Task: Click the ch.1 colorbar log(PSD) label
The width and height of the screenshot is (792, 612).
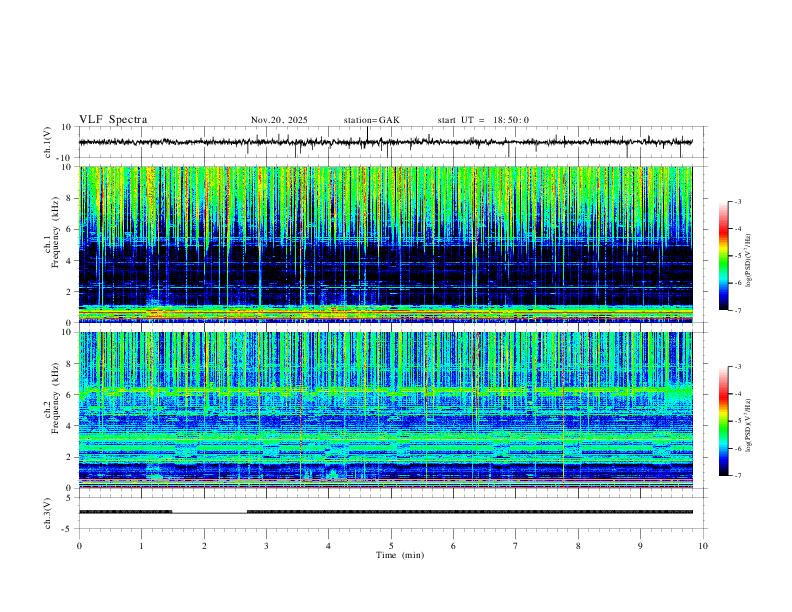Action: pos(748,260)
